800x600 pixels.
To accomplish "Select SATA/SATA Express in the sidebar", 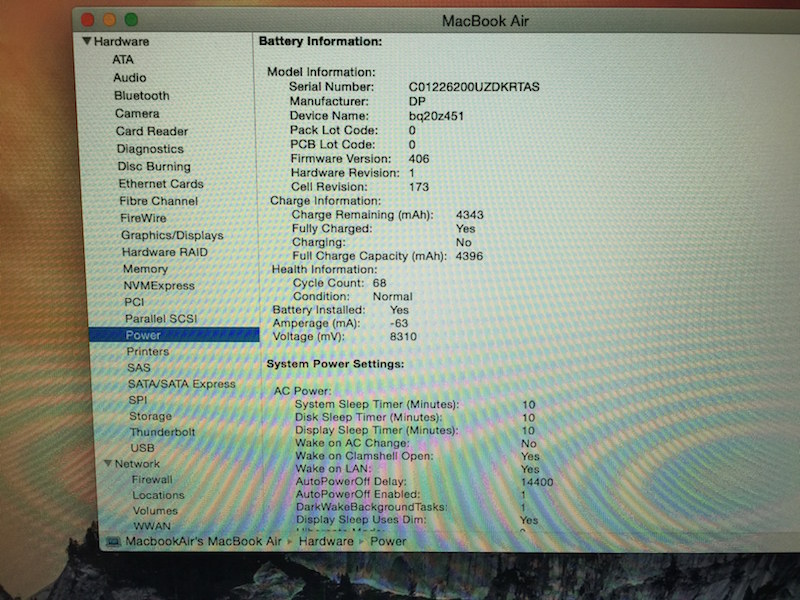I will tap(182, 384).
